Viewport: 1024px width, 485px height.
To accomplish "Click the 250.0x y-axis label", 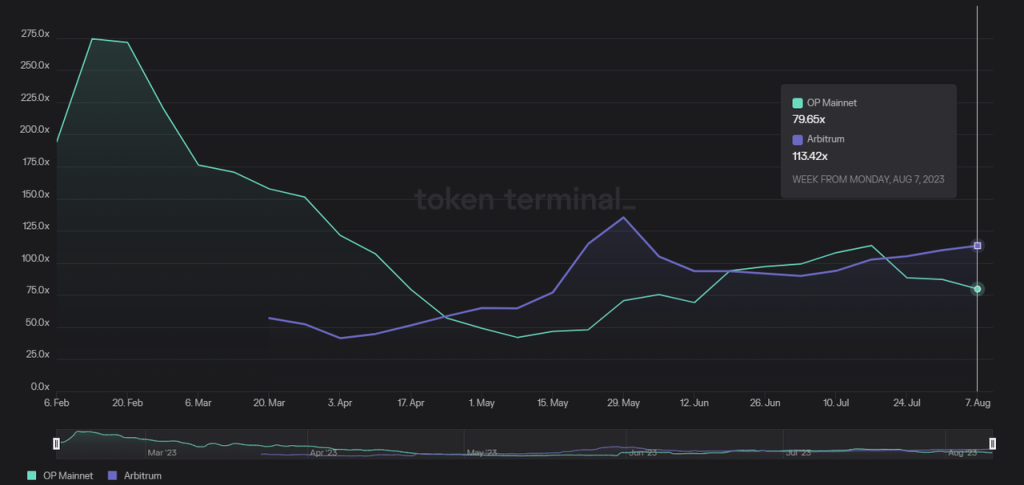I will pyautogui.click(x=35, y=66).
